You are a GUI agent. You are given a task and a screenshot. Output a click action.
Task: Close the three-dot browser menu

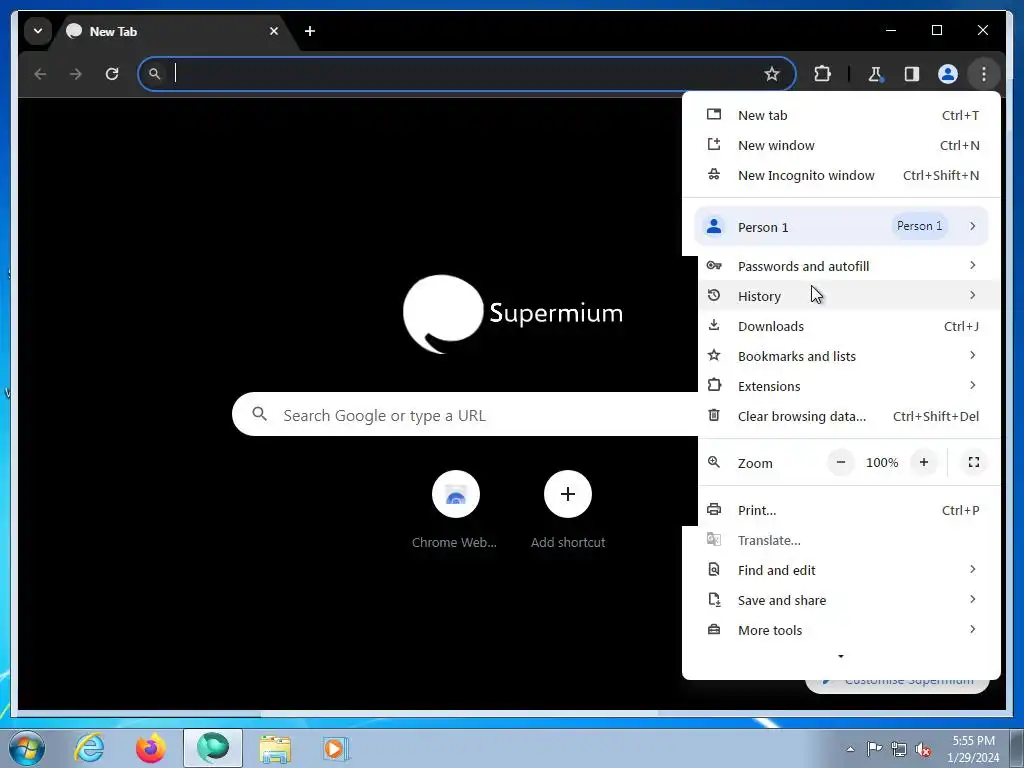(x=984, y=74)
